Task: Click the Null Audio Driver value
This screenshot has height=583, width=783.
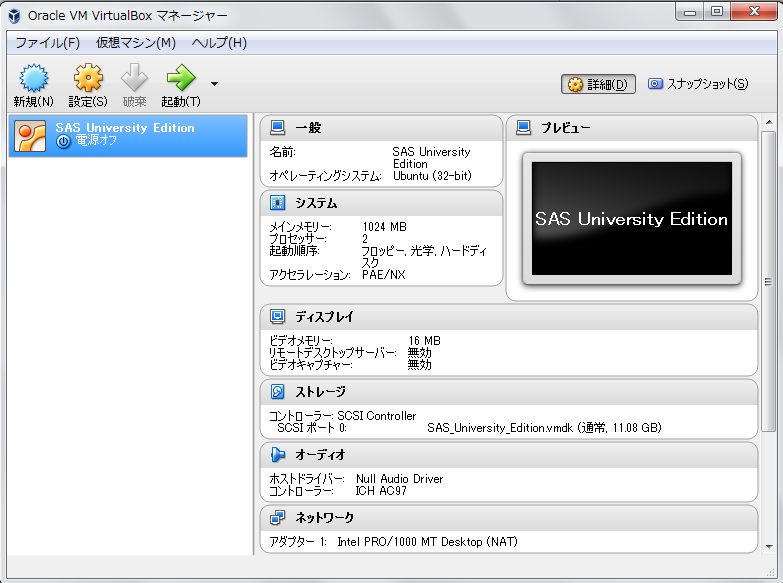Action: click(x=399, y=479)
